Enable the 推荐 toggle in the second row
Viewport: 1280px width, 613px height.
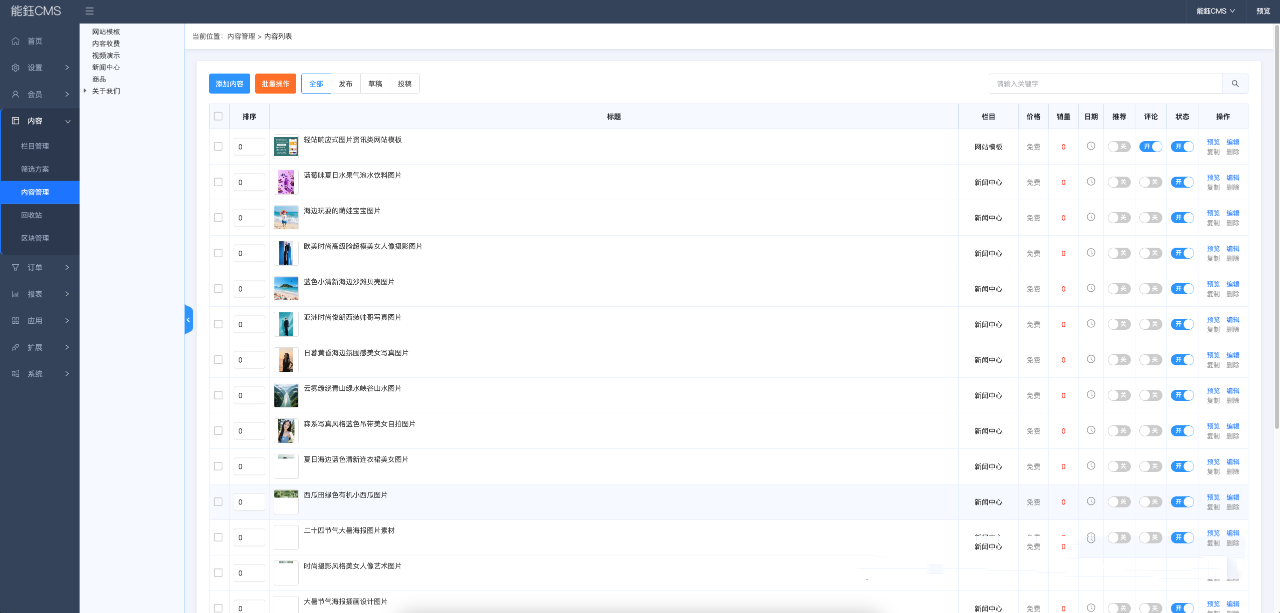[x=1118, y=182]
